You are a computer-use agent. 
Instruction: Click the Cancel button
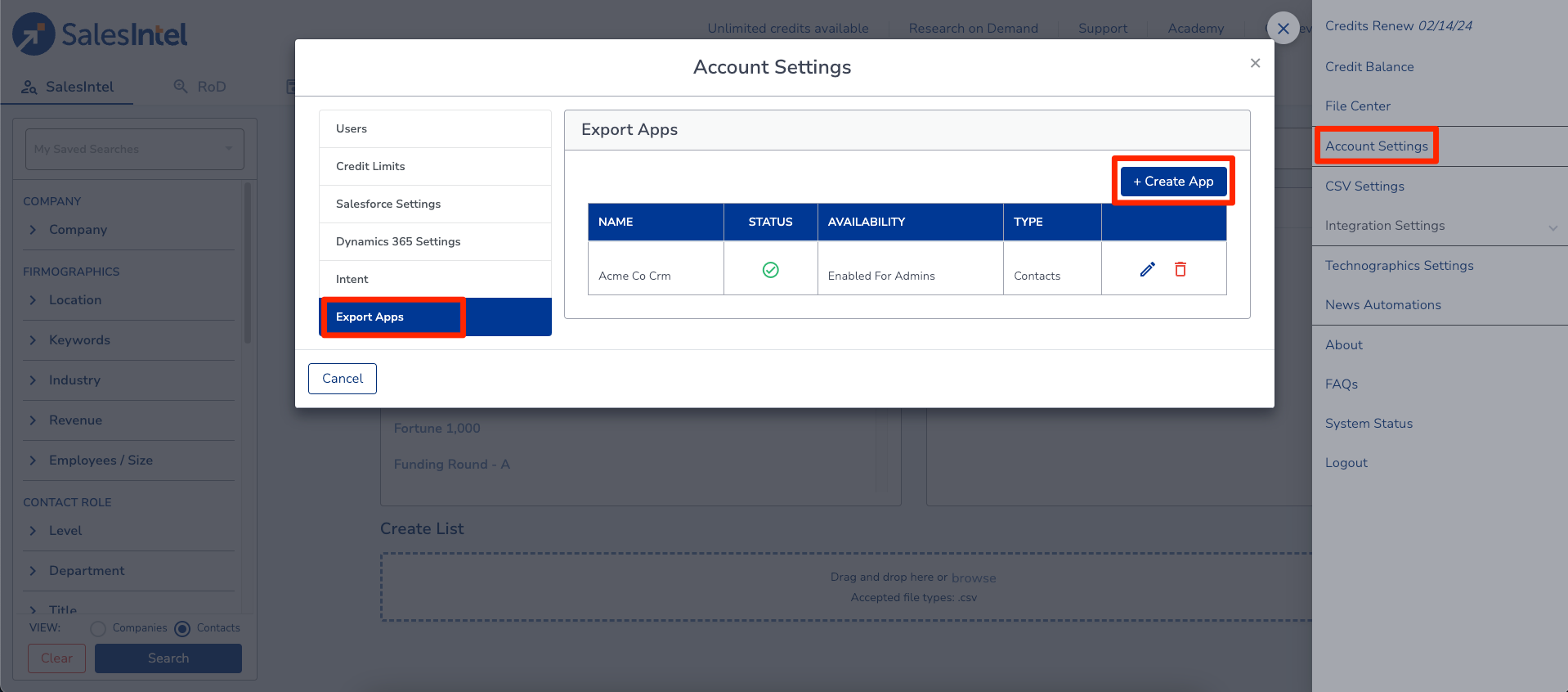click(342, 379)
